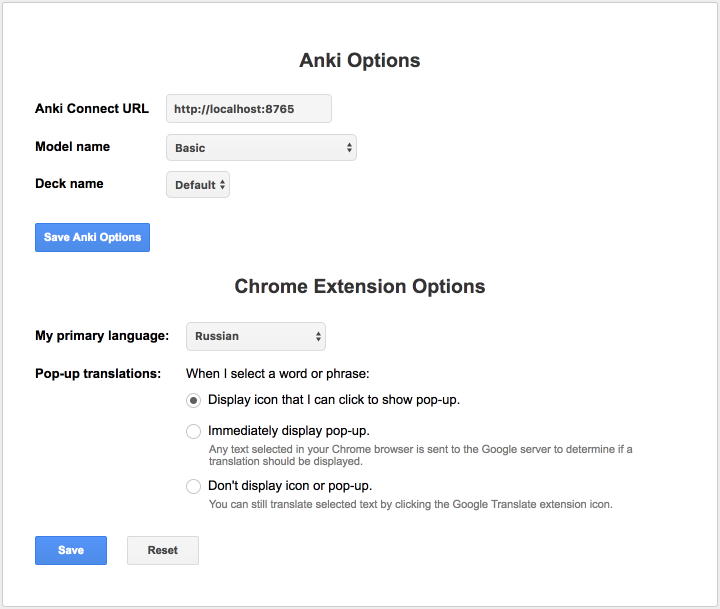Select 'Display icon that I can click' radio
Viewport: 720px width, 609px height.
[193, 400]
